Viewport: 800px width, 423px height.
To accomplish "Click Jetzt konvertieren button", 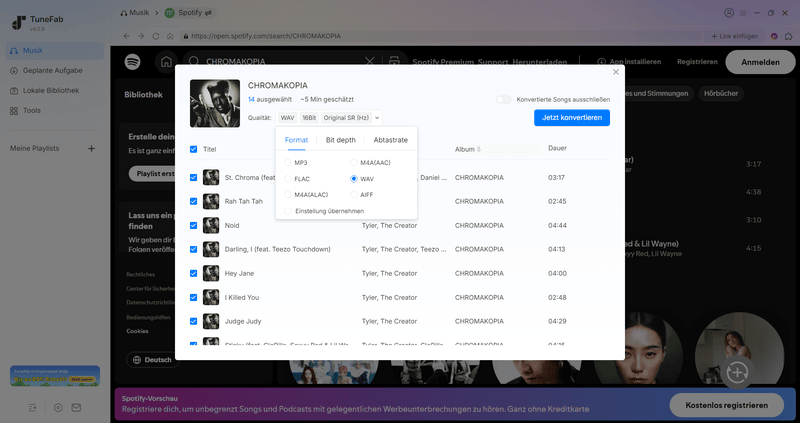I will coord(572,117).
